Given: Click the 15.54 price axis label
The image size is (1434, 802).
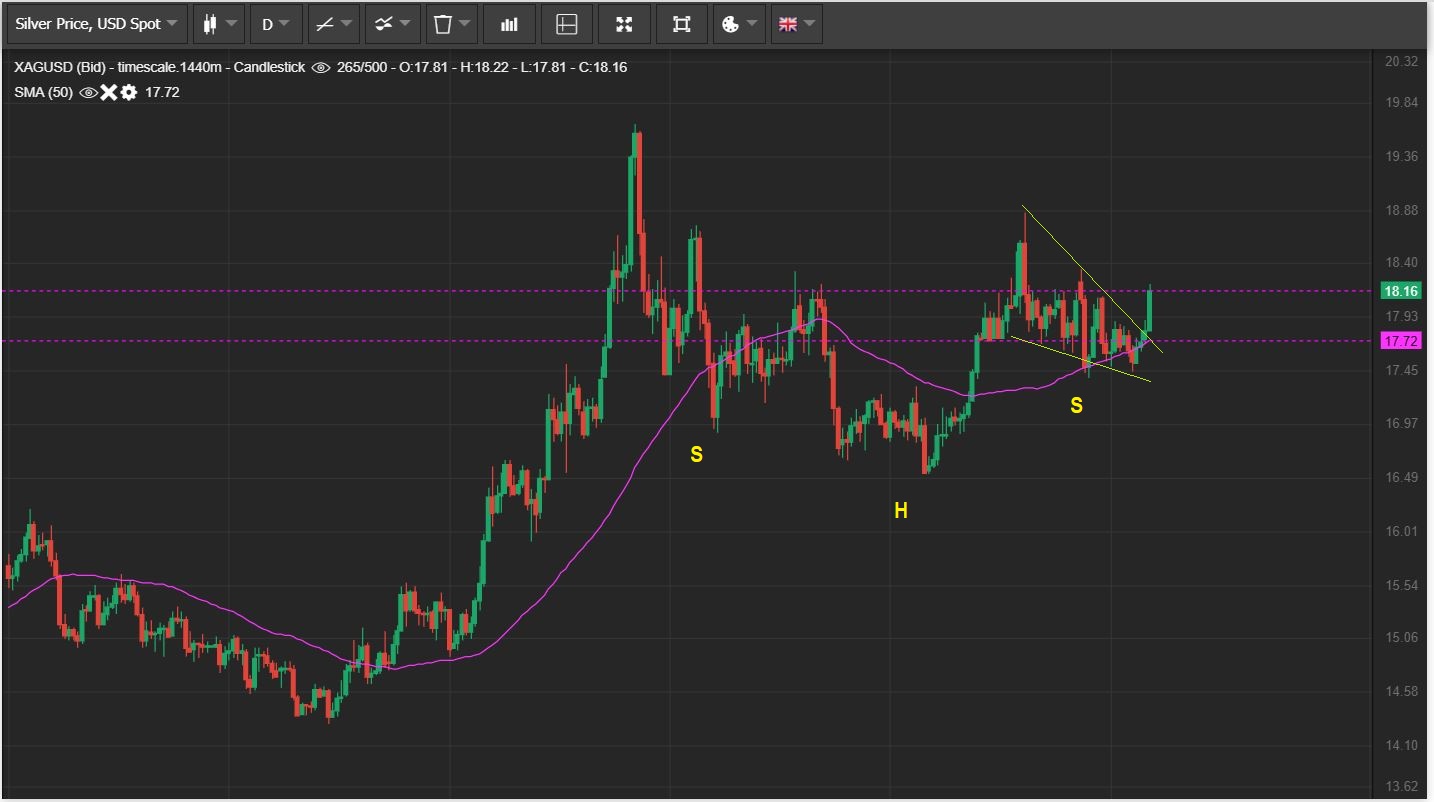Looking at the screenshot, I should pyautogui.click(x=1402, y=584).
